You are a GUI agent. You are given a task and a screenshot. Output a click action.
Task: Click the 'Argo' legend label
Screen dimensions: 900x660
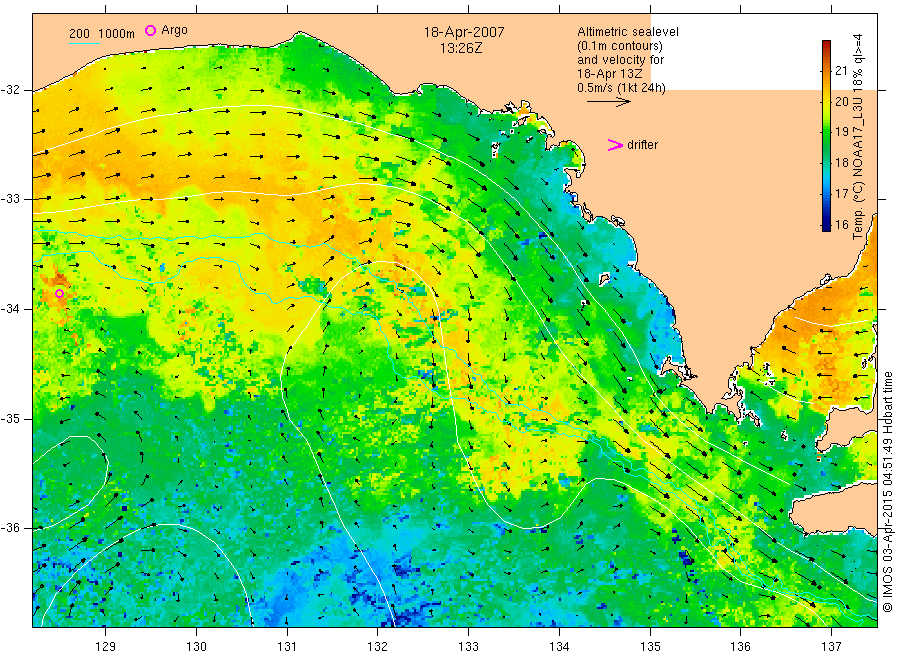174,30
